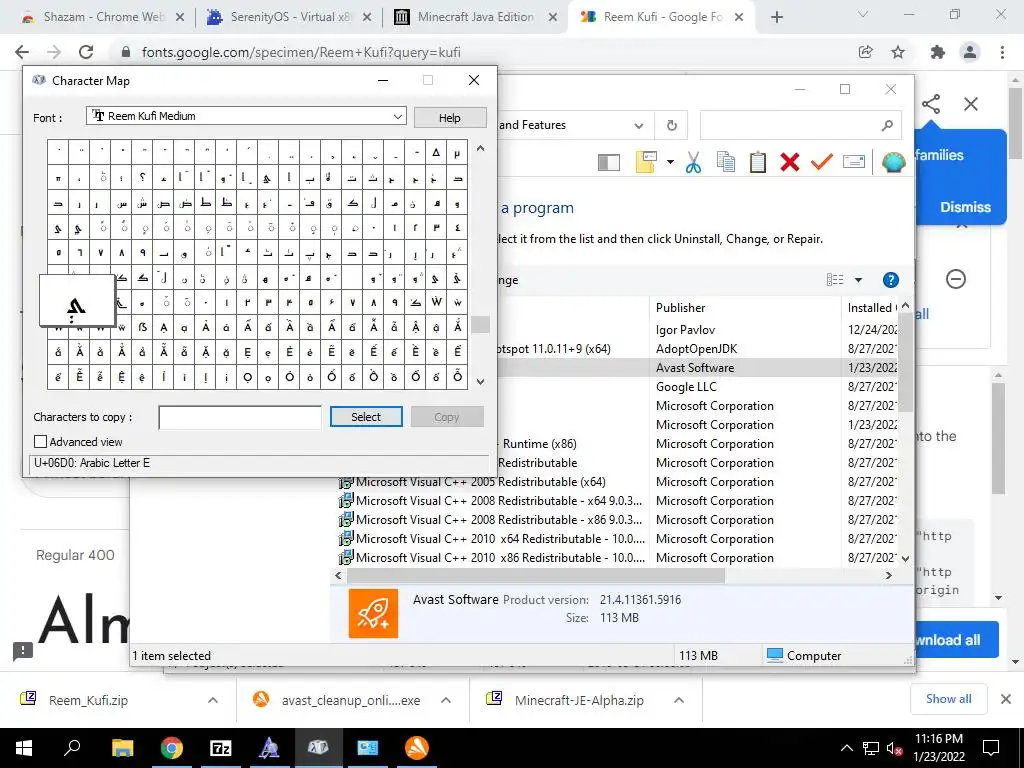
Task: Click the programs list horizontal scrollbar
Action: [x=536, y=575]
